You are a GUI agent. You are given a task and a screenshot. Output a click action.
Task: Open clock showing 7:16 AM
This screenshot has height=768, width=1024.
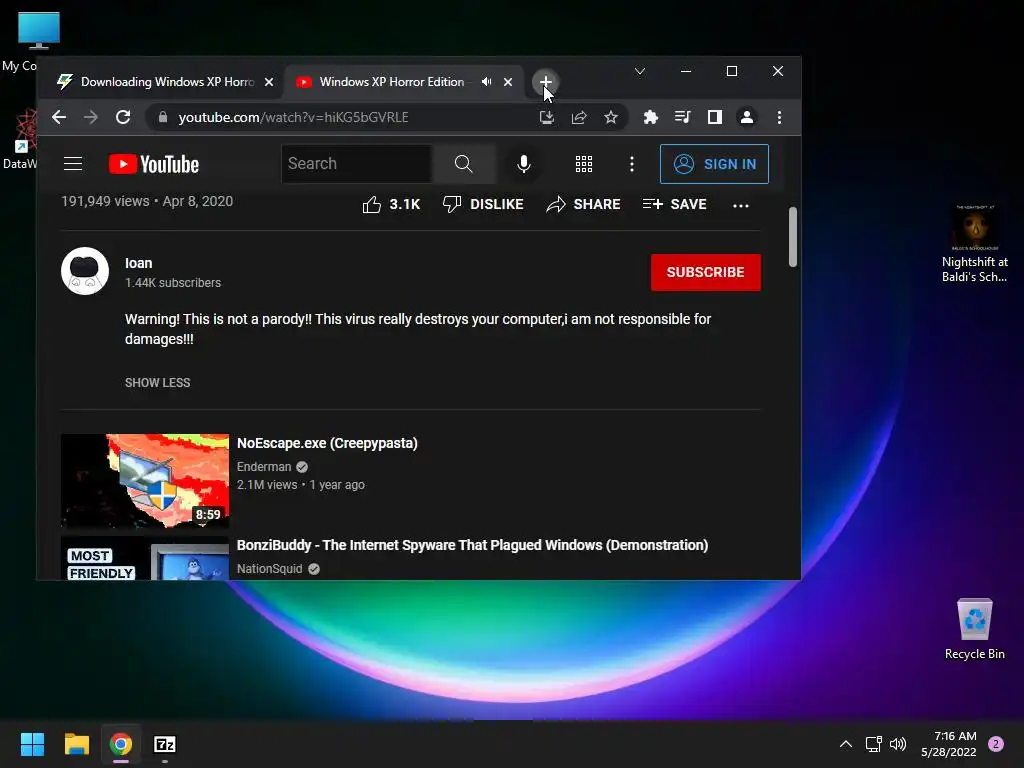point(949,744)
